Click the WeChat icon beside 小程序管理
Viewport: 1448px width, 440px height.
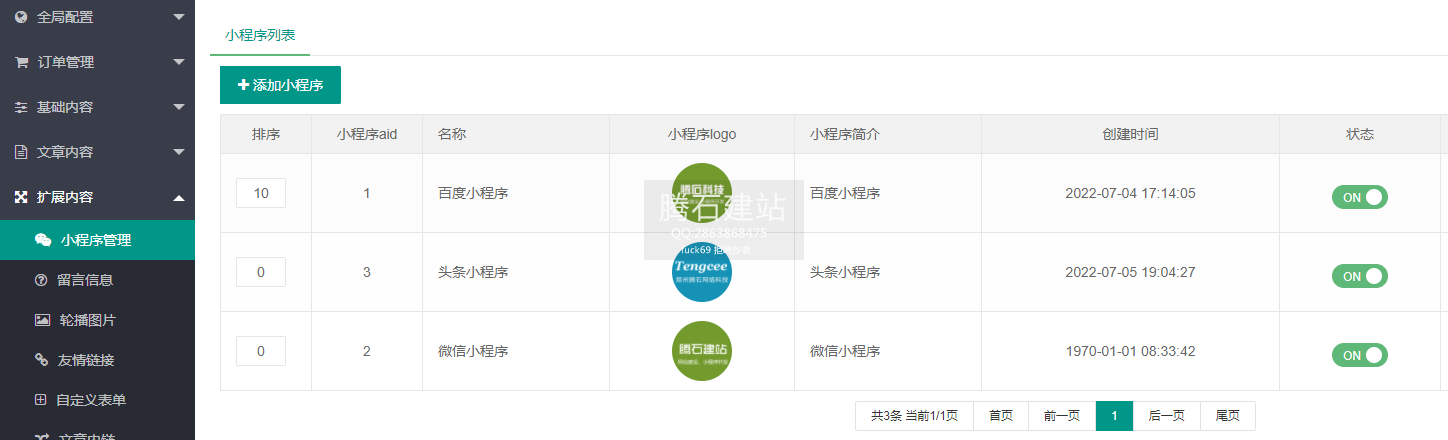click(43, 240)
